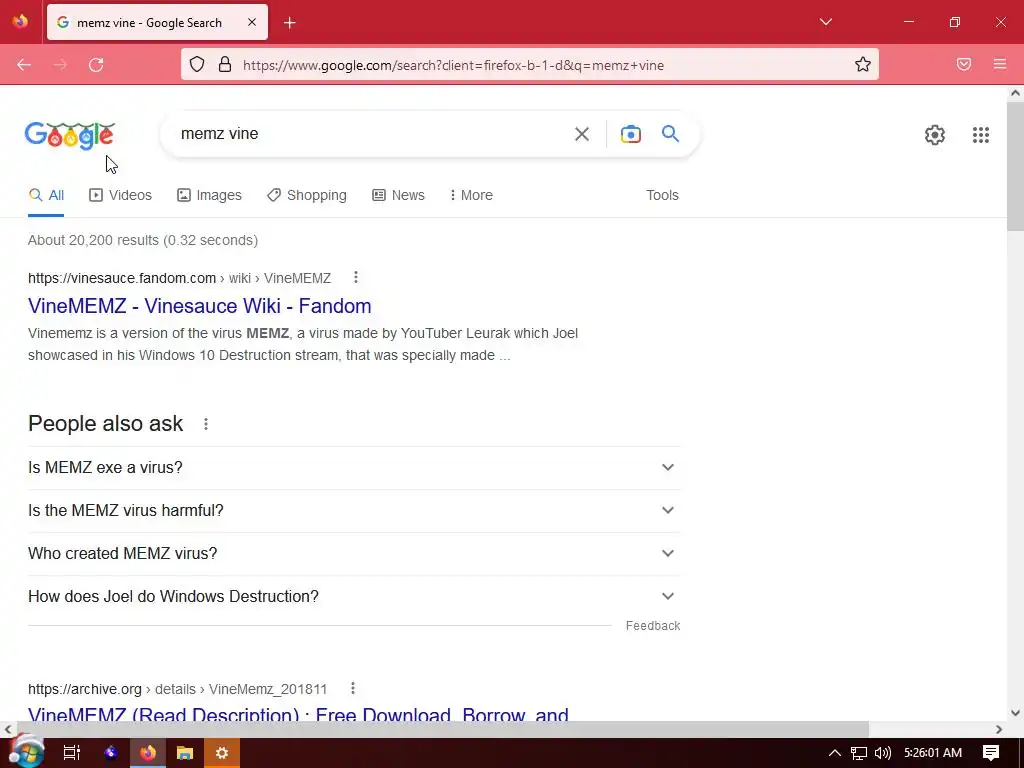Click the Firefox icon left of the tab strip

[x=20, y=22]
